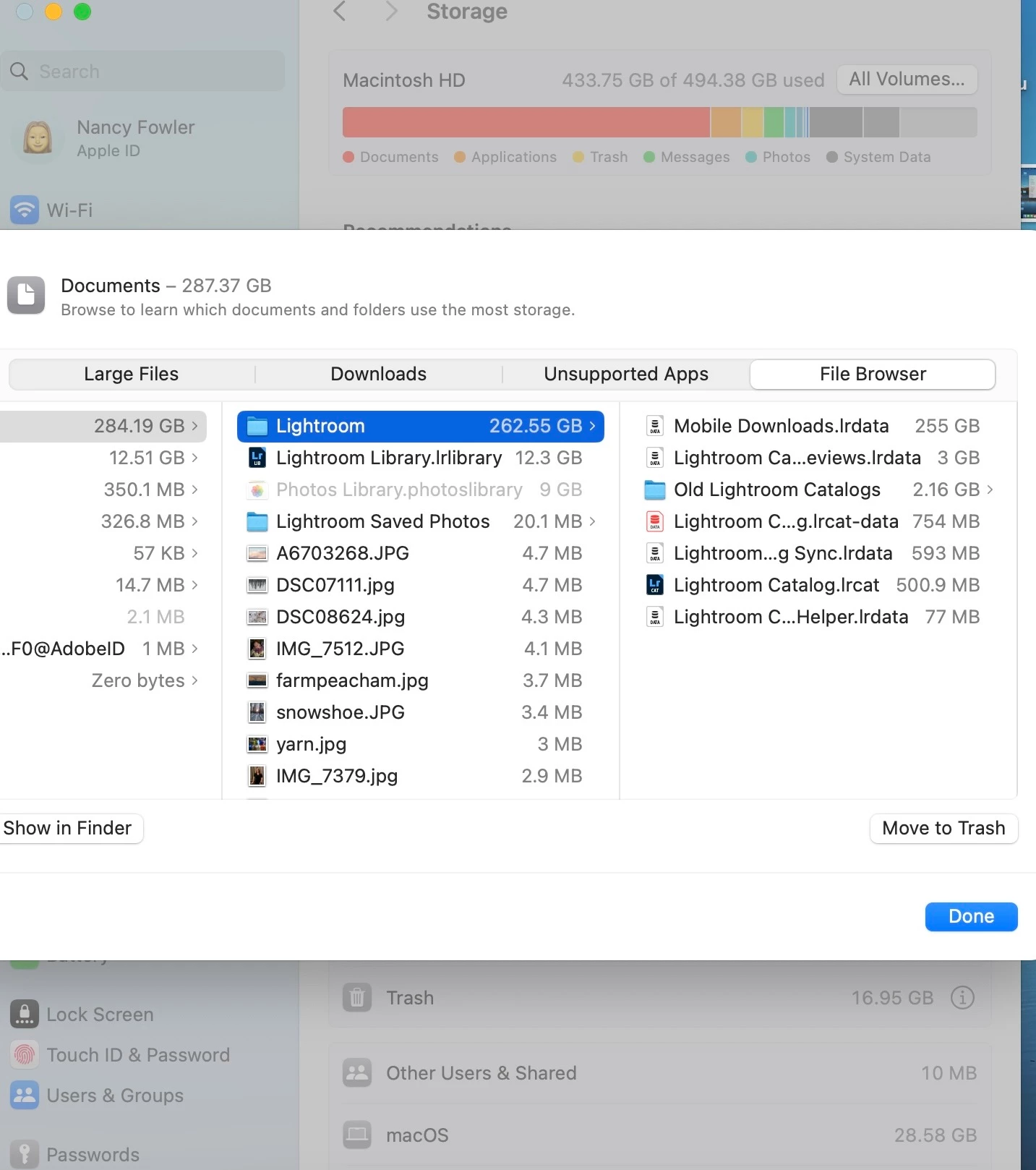The image size is (1036, 1170).
Task: Click the forward arrow beside Storage
Action: [391, 11]
